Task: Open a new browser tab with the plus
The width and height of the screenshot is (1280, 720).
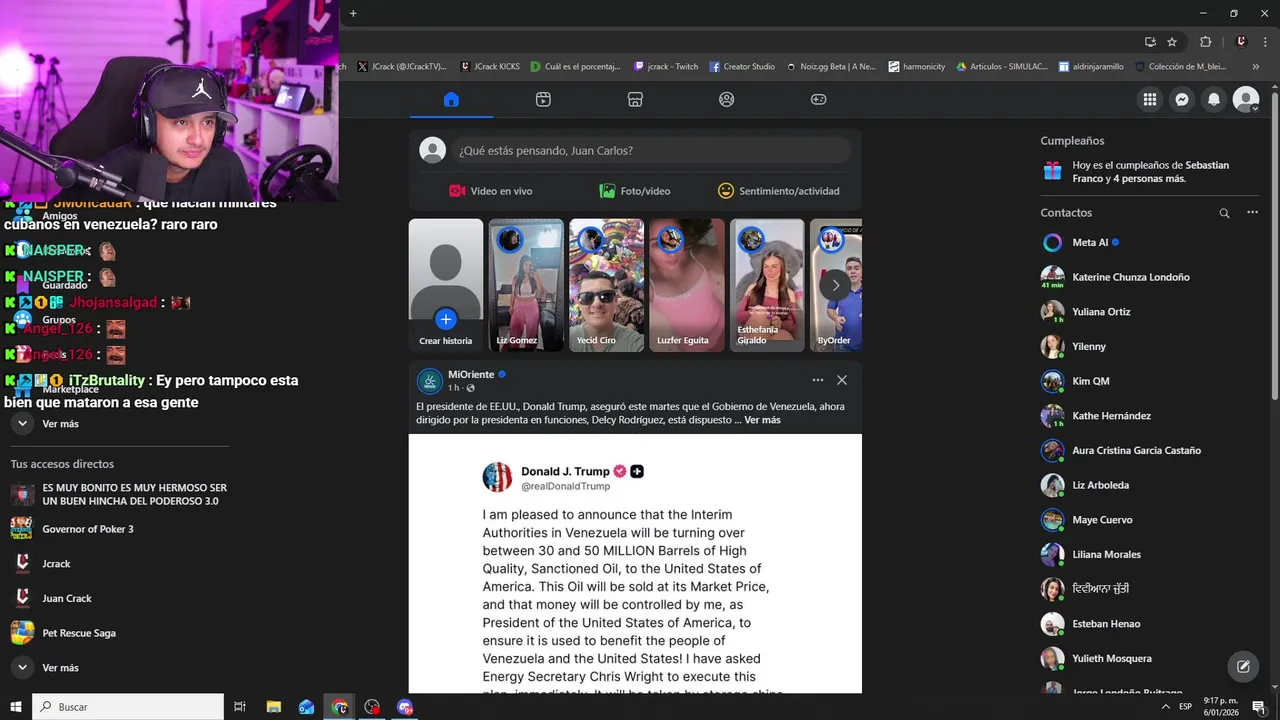Action: tap(353, 13)
